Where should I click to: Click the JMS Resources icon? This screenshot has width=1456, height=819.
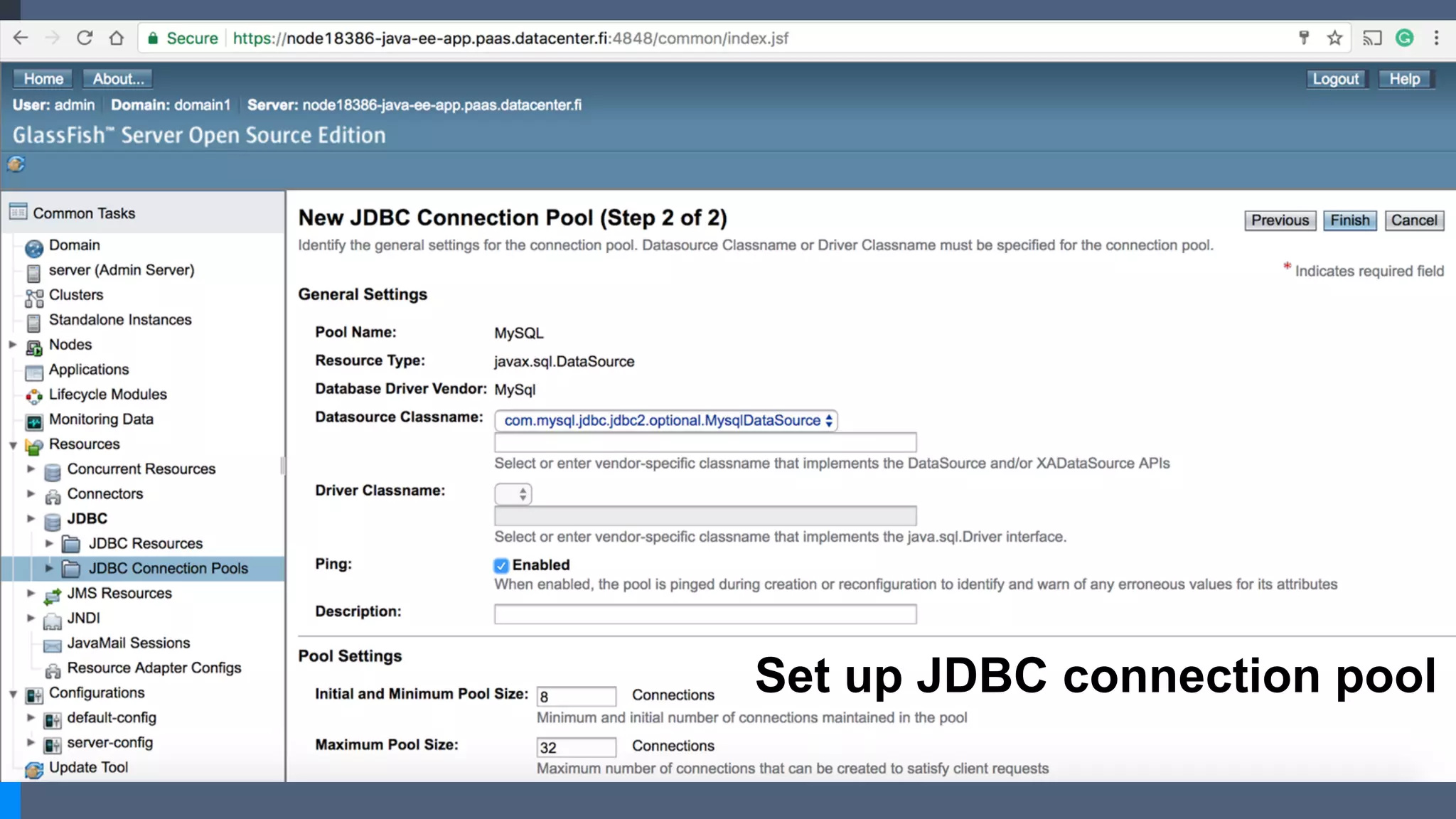click(x=53, y=596)
